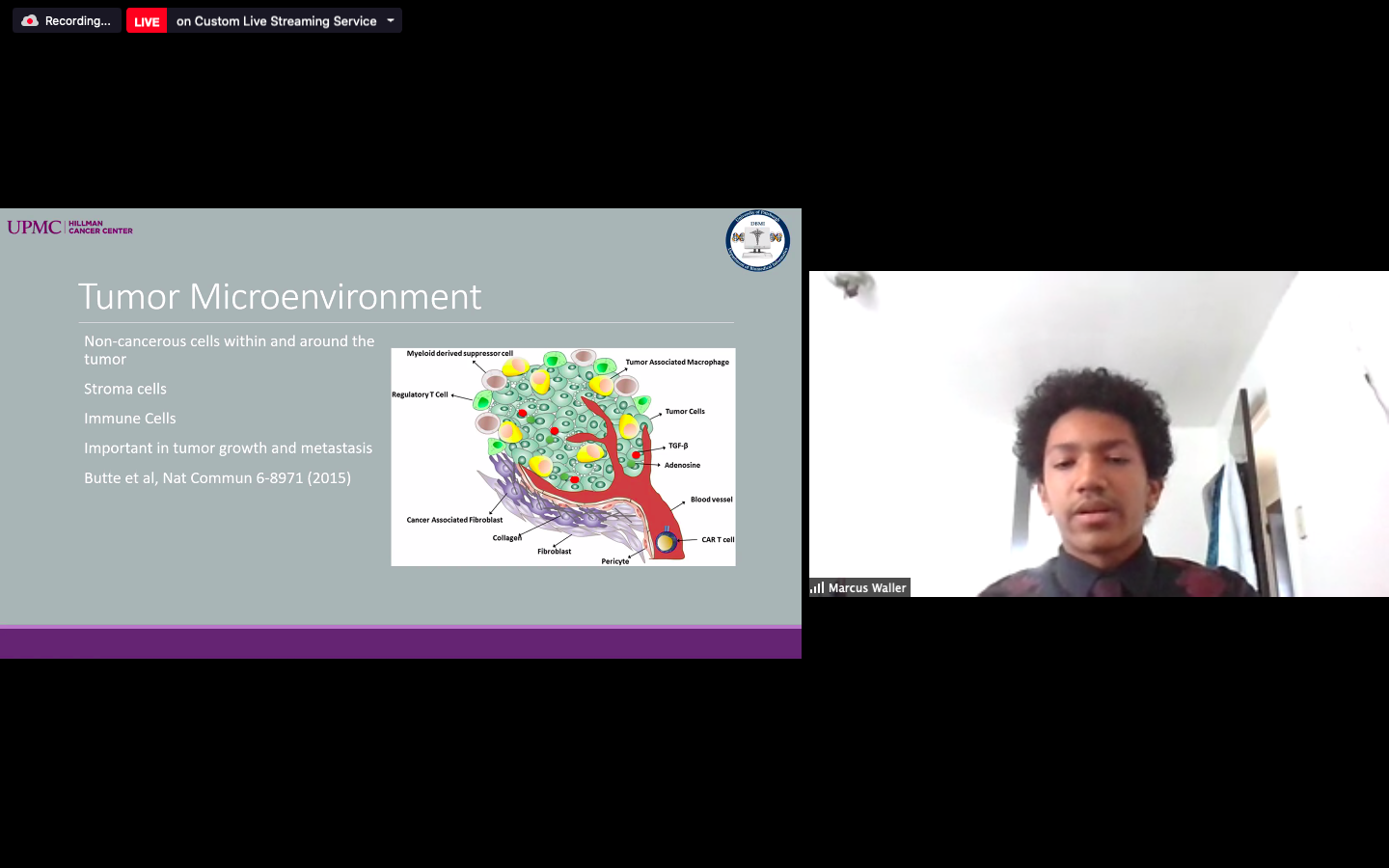Viewport: 1389px width, 868px height.
Task: Click the 'Tumor Microenvironment' slide title
Action: tap(280, 297)
